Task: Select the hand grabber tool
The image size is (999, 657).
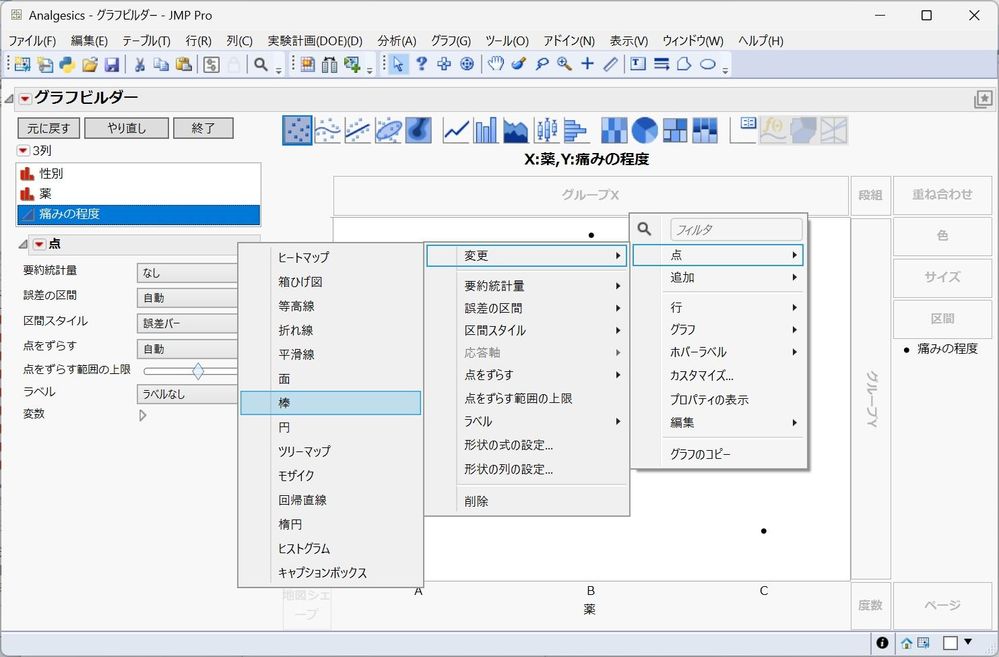Action: pyautogui.click(x=496, y=64)
